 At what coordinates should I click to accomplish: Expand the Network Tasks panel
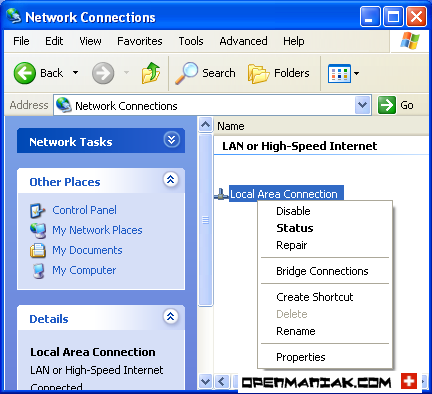click(172, 140)
